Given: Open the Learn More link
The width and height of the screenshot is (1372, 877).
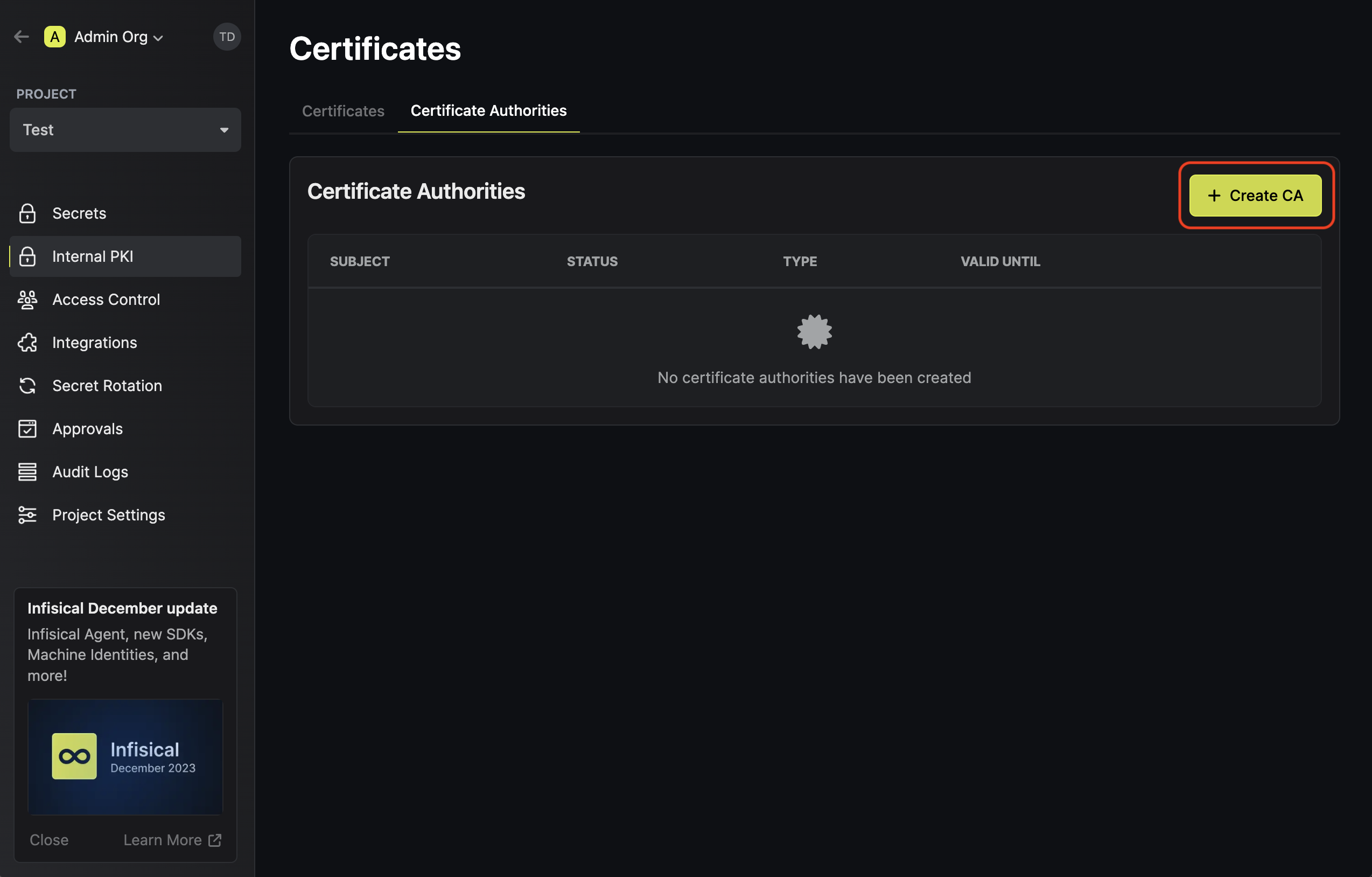Looking at the screenshot, I should click(172, 840).
